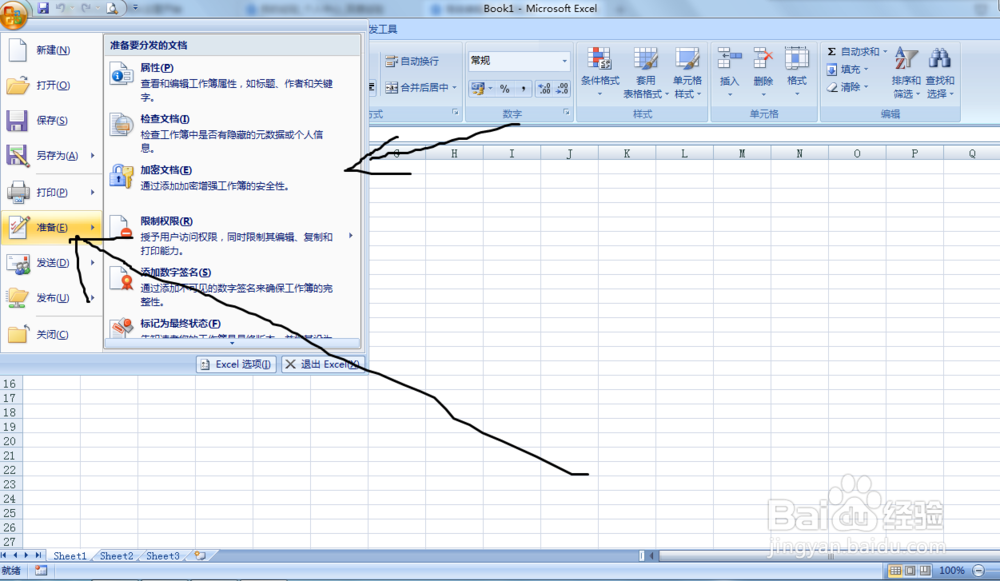1000x581 pixels.
Task: Expand 另存为 submenu arrow
Action: (93, 156)
